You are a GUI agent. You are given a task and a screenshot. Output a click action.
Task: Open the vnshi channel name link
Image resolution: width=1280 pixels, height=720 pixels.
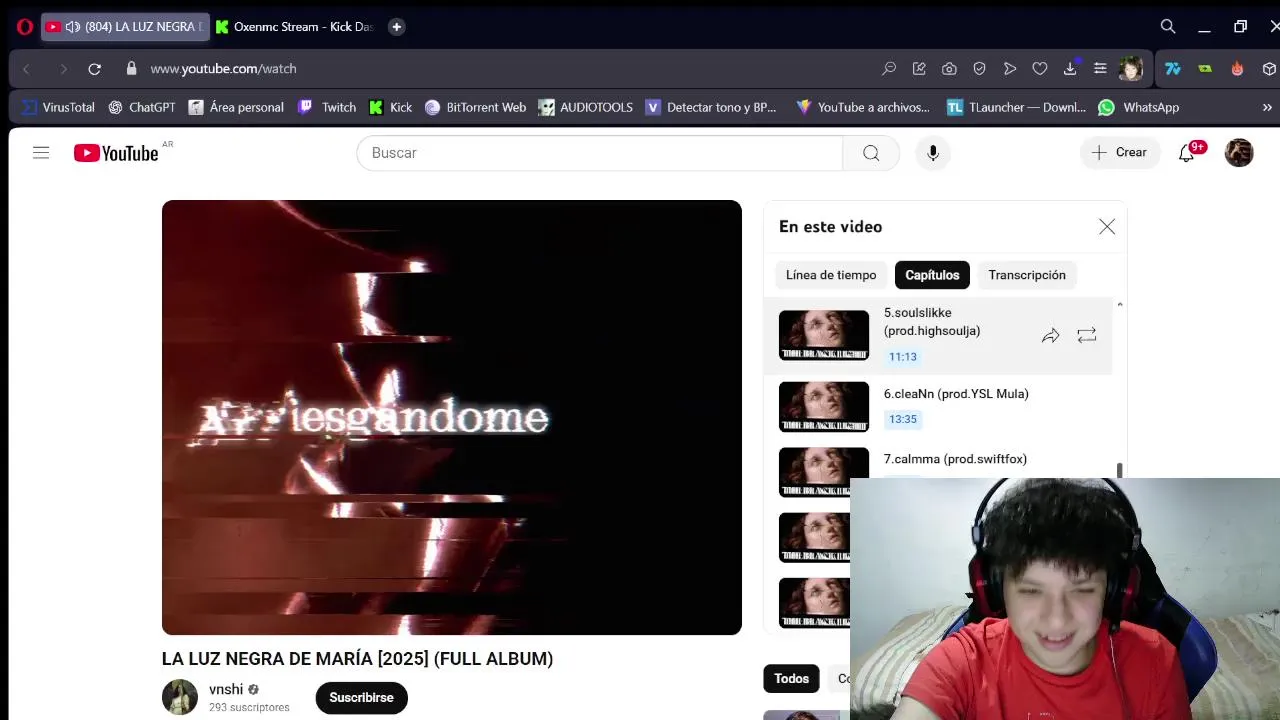226,689
